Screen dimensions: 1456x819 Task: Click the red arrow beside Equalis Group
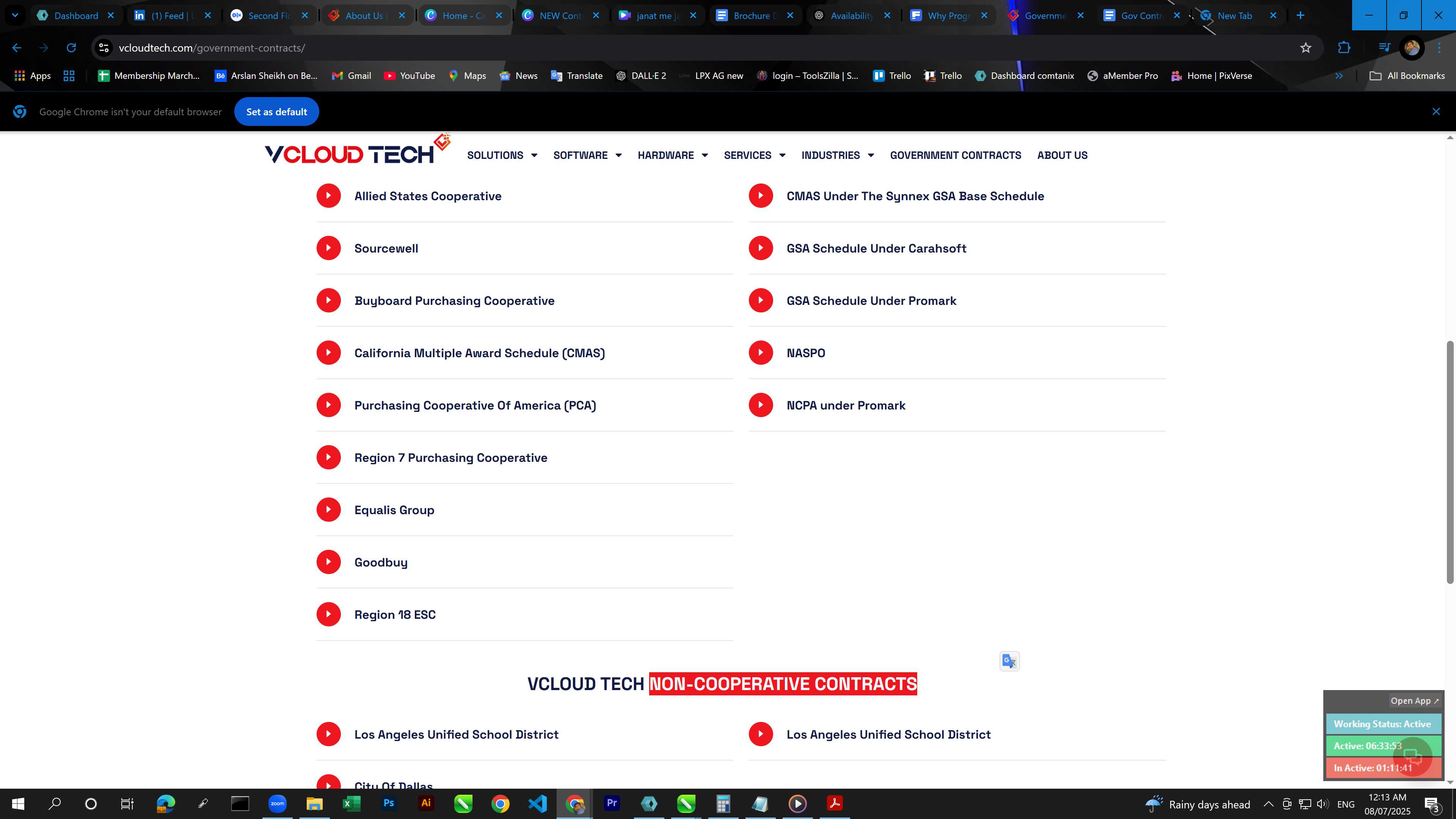point(328,510)
